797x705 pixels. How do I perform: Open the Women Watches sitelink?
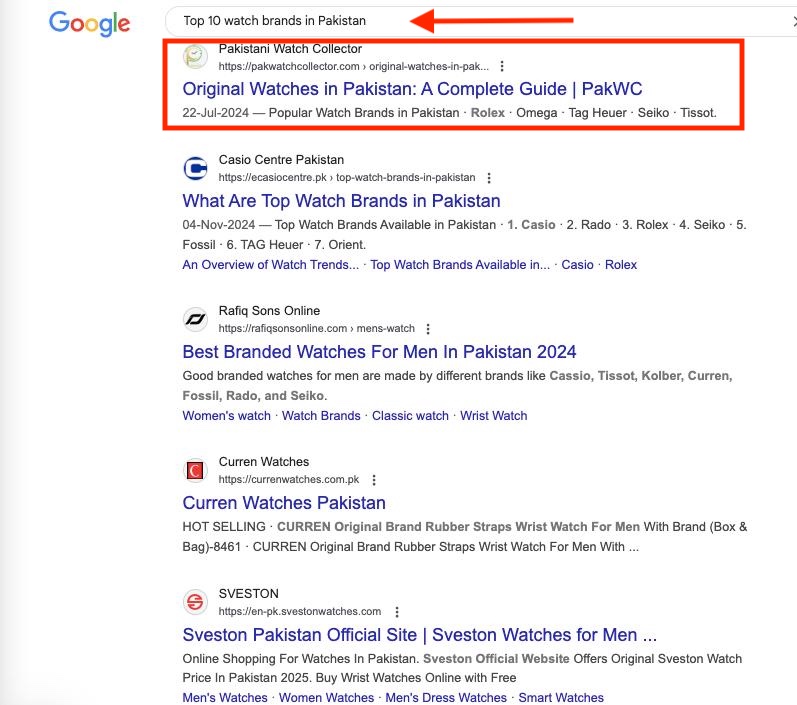coord(326,697)
